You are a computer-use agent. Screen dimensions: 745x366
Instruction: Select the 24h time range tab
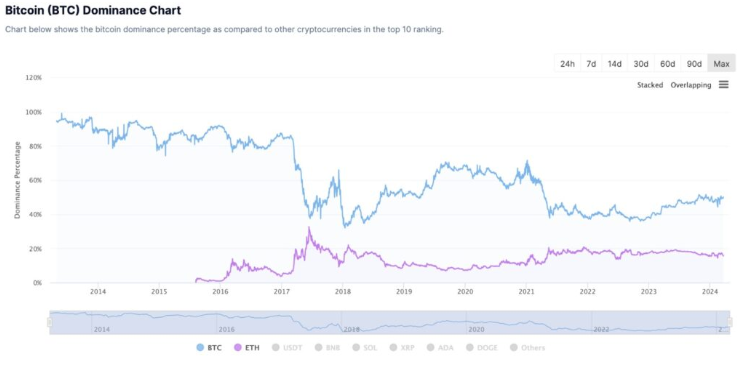(567, 64)
